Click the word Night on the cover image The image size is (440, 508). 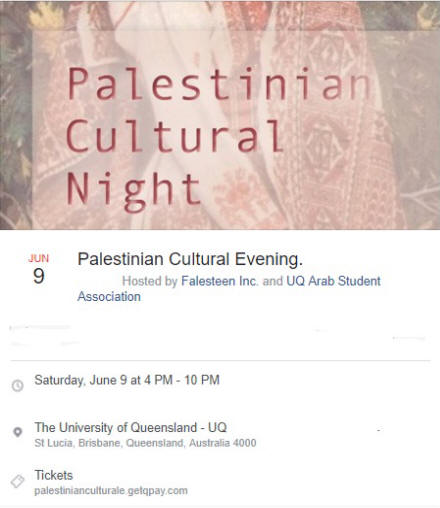tap(133, 191)
